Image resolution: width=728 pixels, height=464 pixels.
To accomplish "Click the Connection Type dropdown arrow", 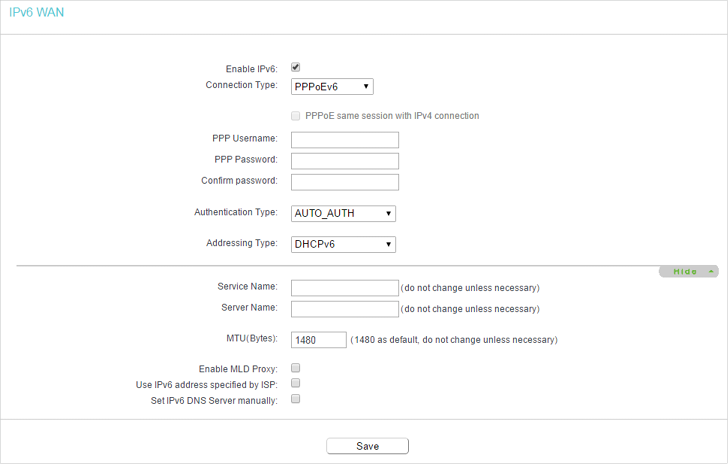I will tap(366, 86).
